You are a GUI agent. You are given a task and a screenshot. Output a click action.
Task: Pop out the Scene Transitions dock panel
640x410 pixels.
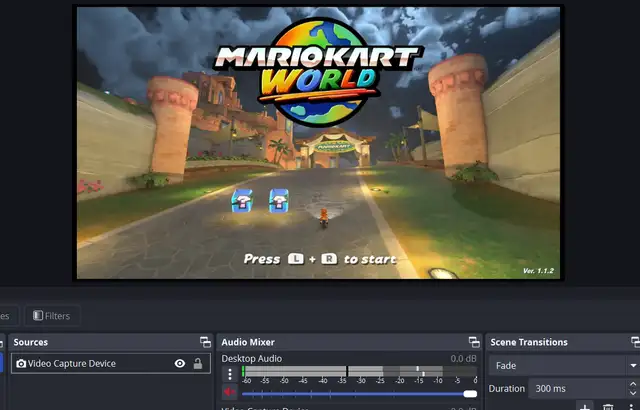tap(635, 342)
